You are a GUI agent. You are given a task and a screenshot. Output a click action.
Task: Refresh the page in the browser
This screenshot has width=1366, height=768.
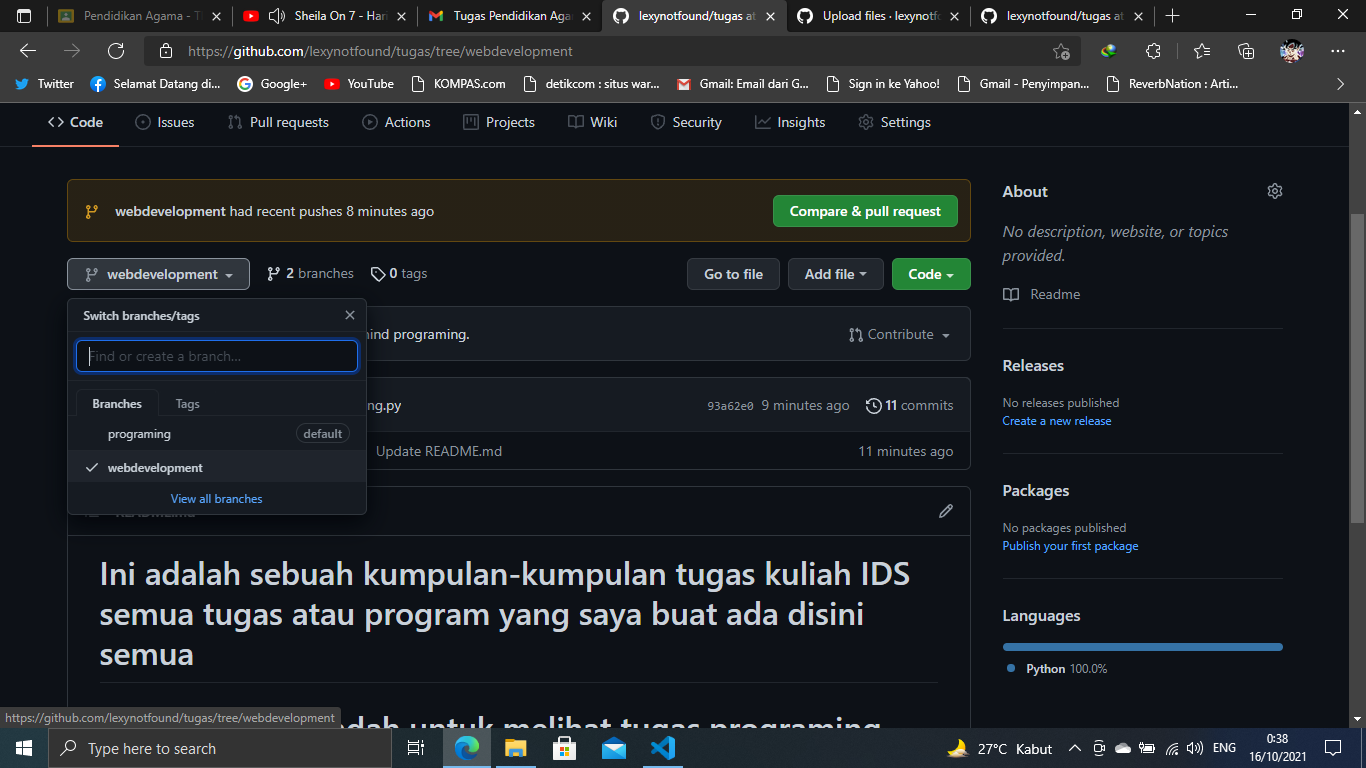click(x=116, y=51)
